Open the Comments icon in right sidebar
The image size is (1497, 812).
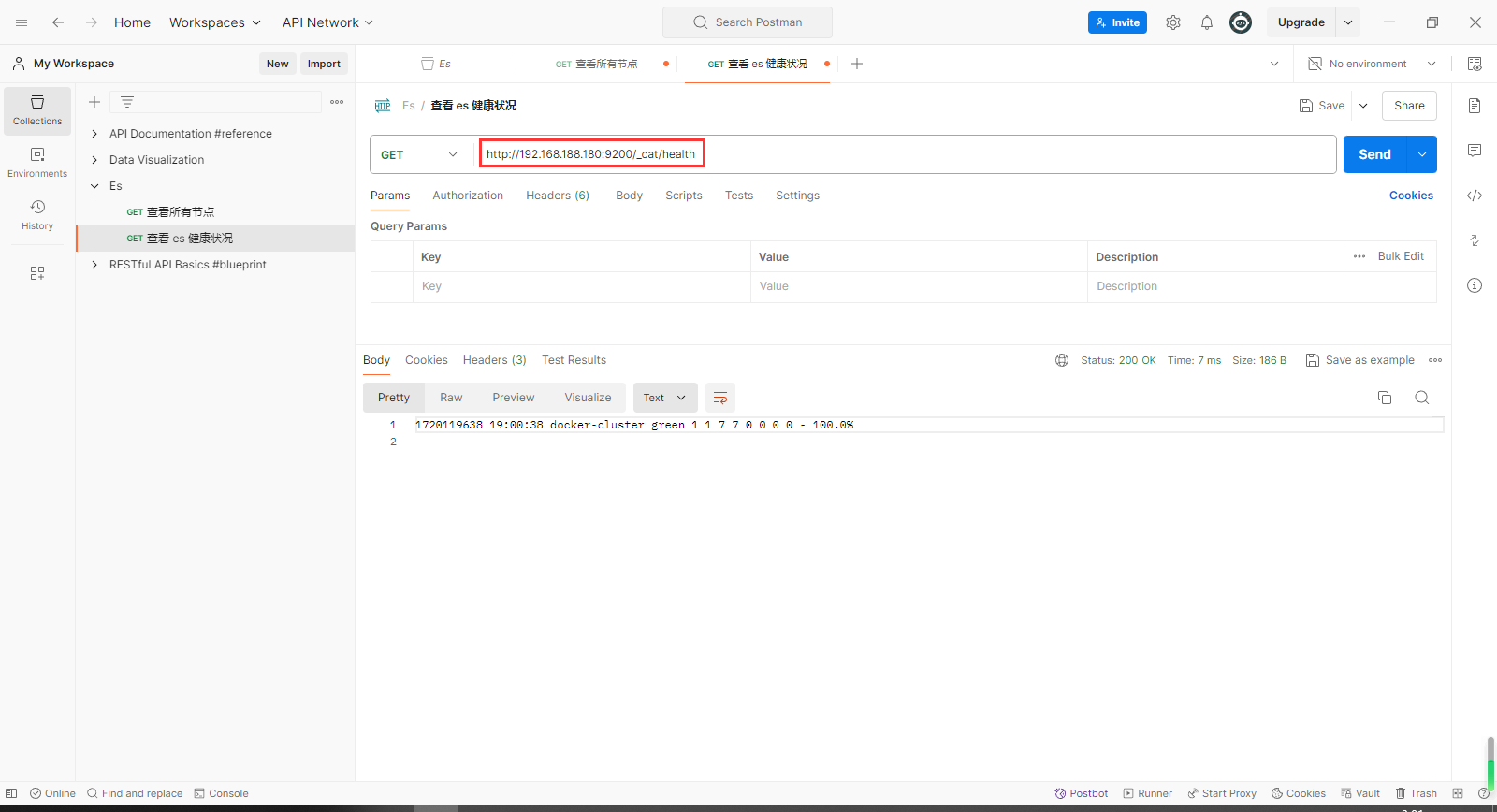coord(1475,151)
